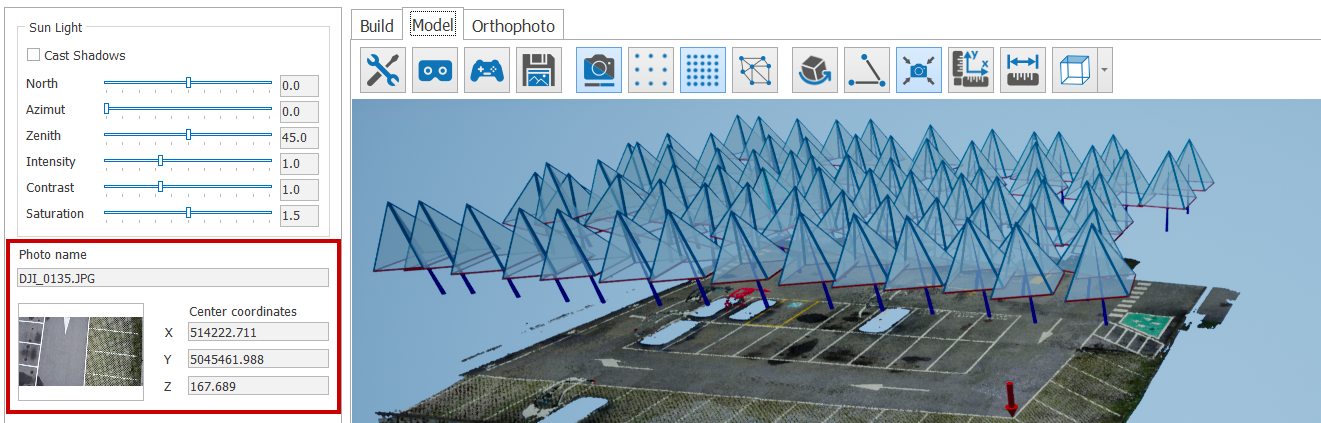
Task: Select the X coordinate field 514222.711
Action: 257,332
